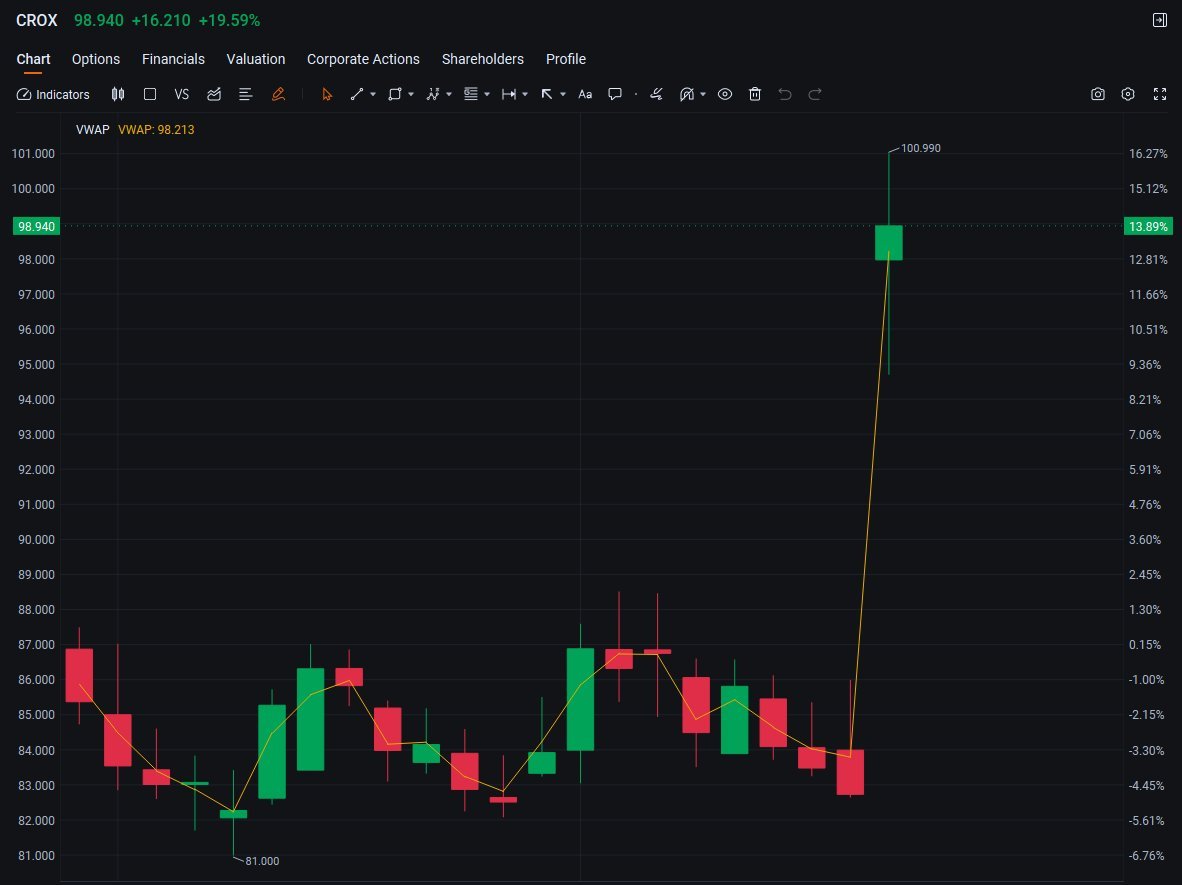Expand the Fibonacci tools dropdown arrow

[487, 94]
